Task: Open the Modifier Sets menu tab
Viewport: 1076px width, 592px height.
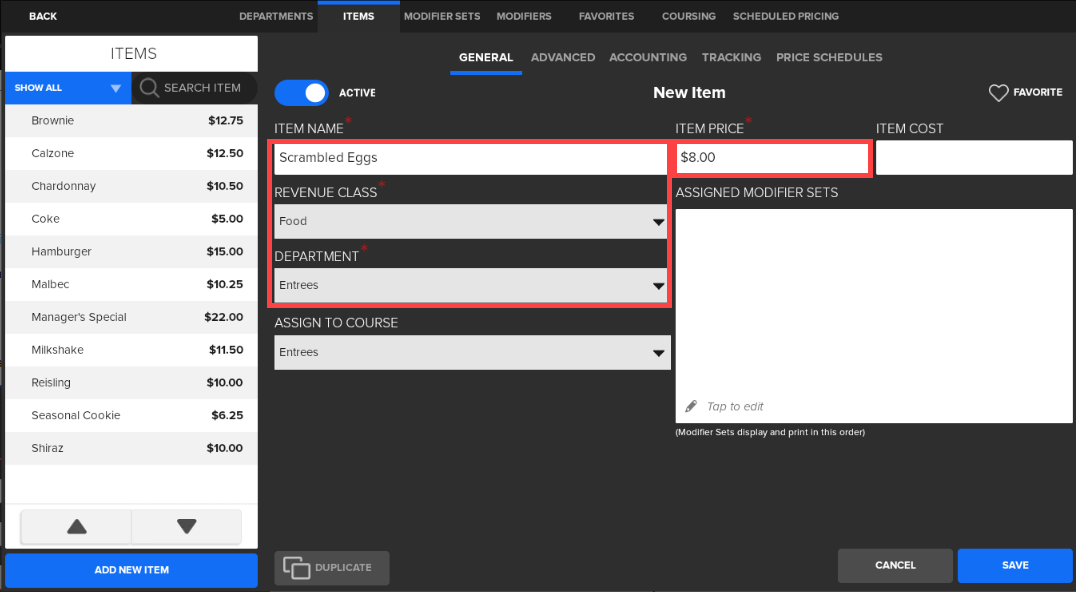Action: [442, 17]
